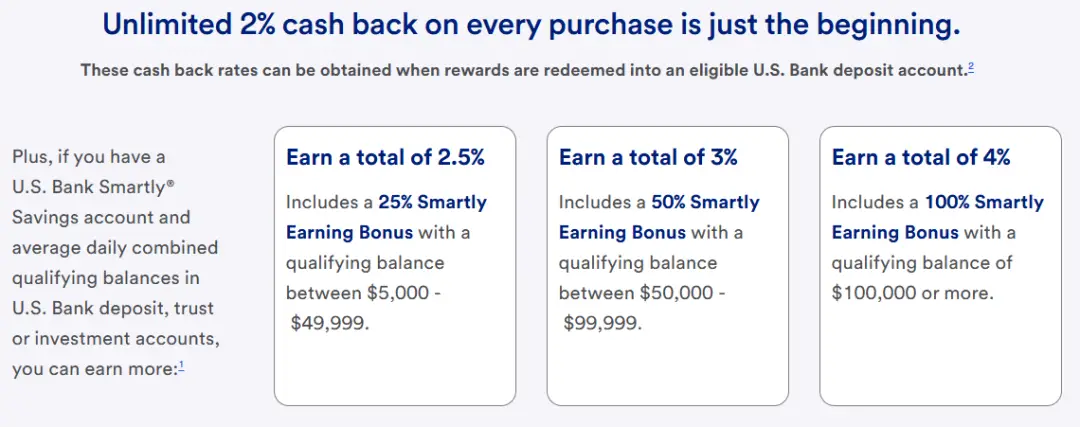Click "Savings account and" in the left paragraph
Screen dimensions: 1080x427
[x=101, y=217]
